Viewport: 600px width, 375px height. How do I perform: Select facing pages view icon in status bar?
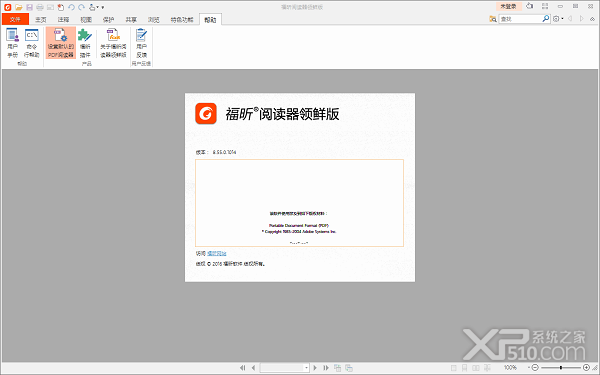[476, 368]
